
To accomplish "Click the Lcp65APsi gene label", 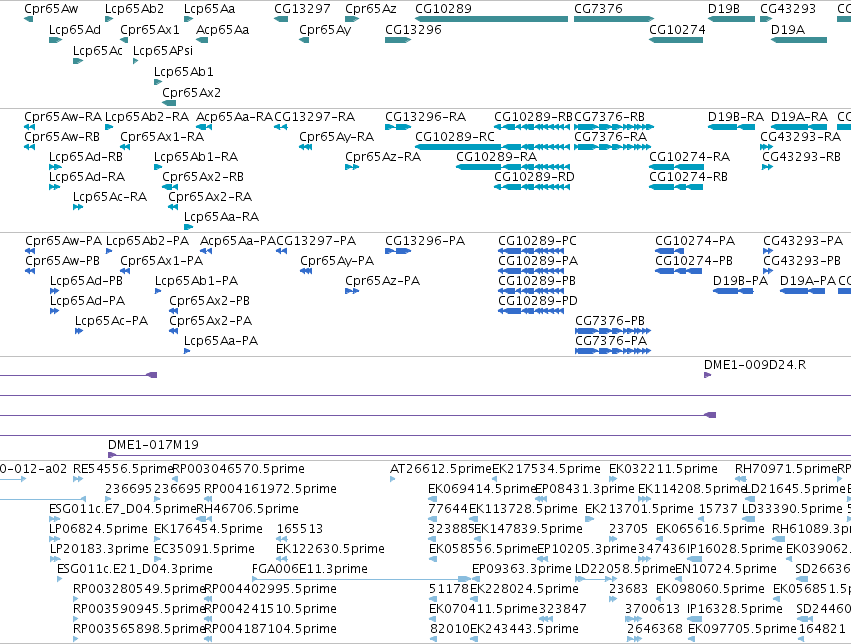I will tap(163, 50).
